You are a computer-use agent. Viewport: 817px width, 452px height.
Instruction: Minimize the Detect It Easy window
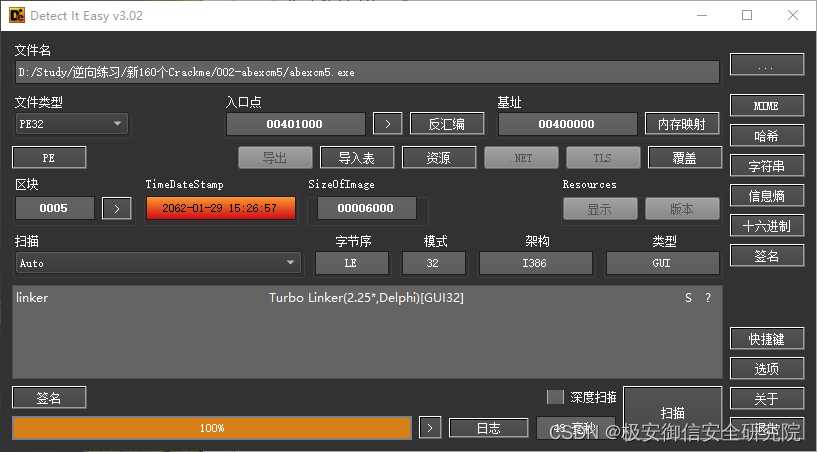pos(702,15)
